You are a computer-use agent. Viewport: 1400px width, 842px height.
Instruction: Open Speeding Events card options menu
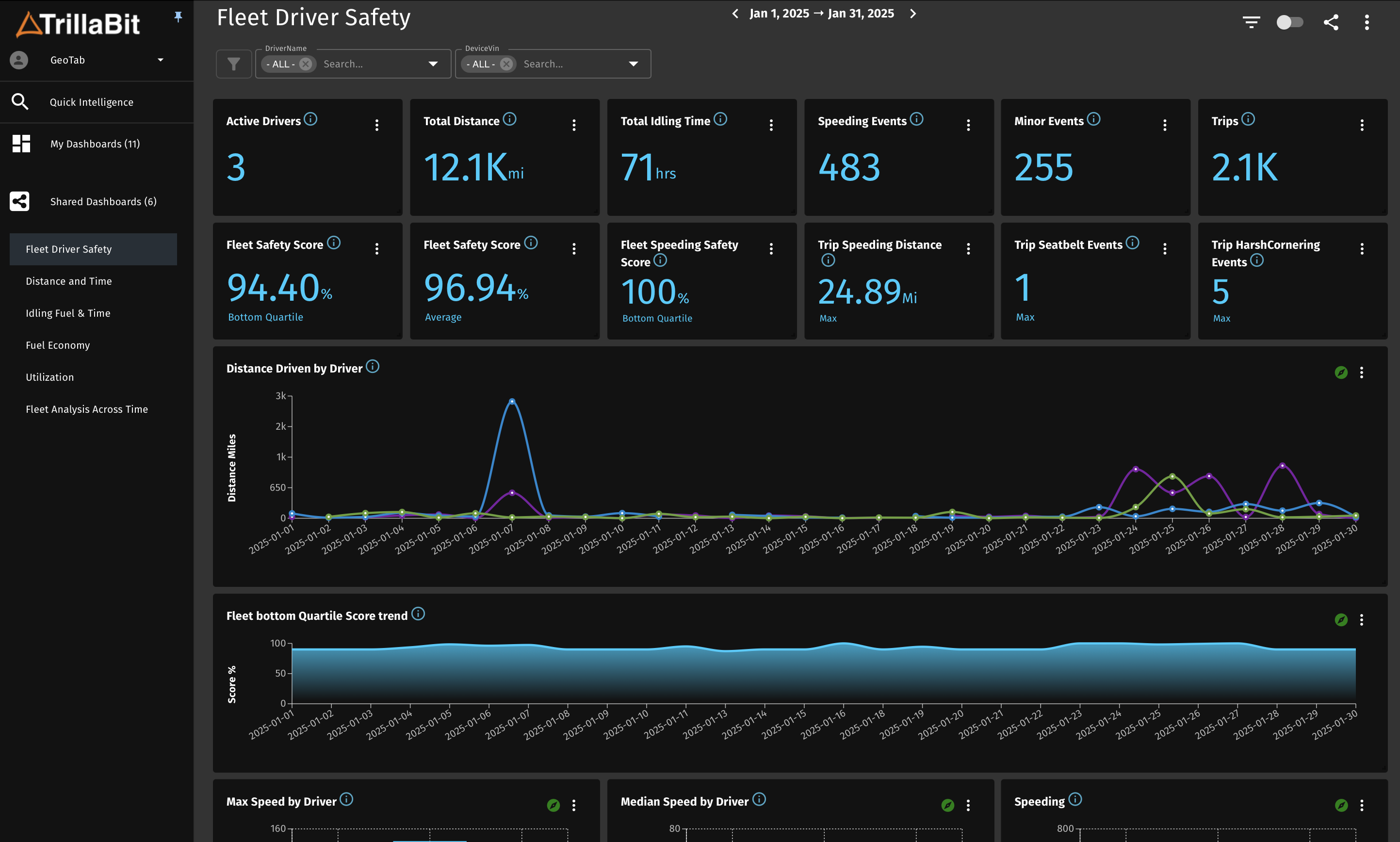(x=968, y=125)
